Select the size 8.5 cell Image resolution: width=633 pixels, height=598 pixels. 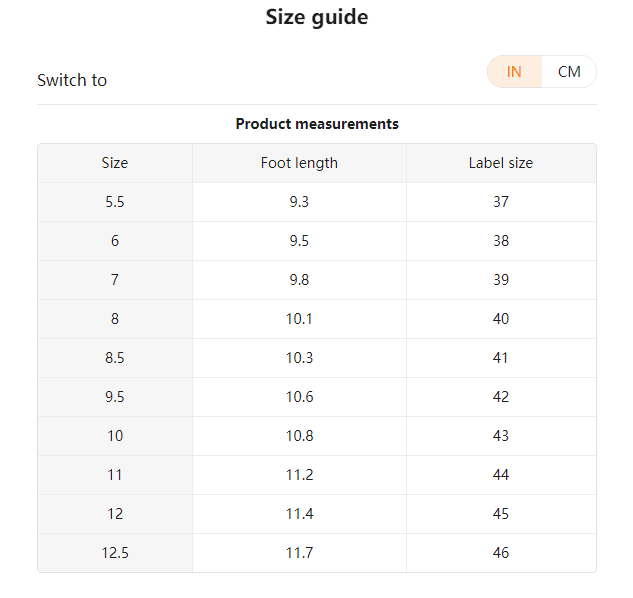[115, 358]
